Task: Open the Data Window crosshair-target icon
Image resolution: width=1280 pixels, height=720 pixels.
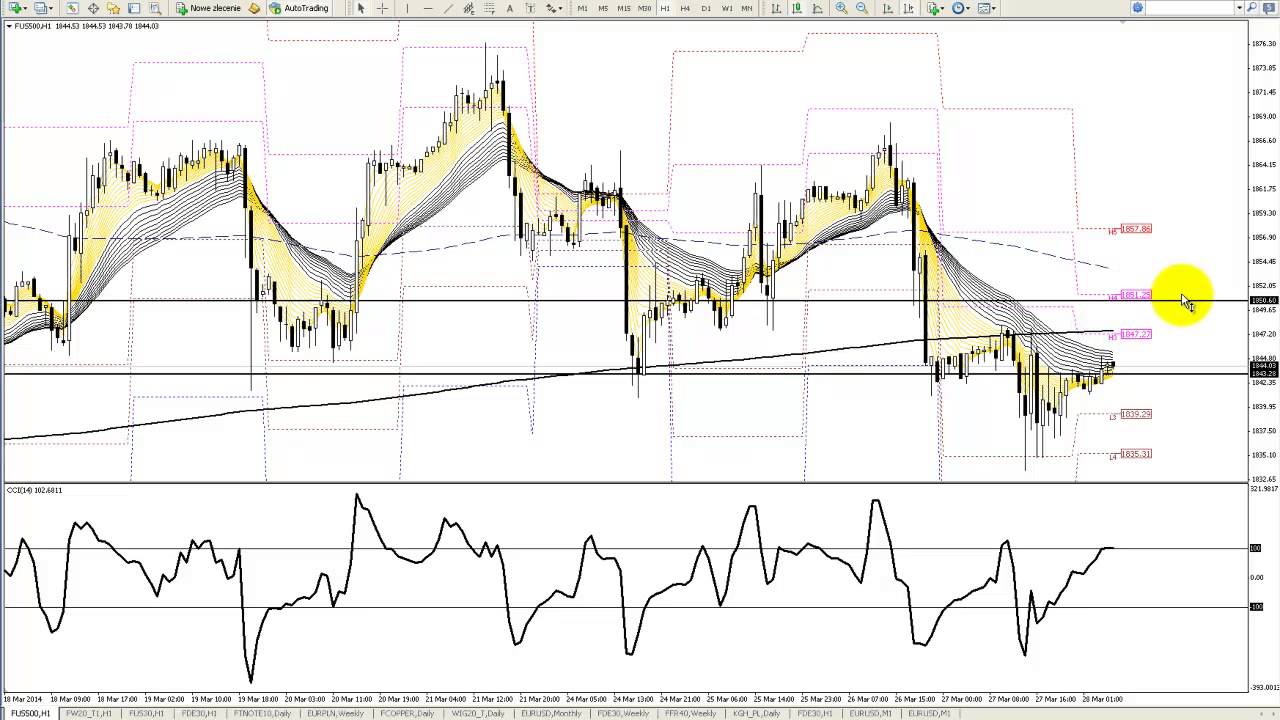Action: (93, 8)
